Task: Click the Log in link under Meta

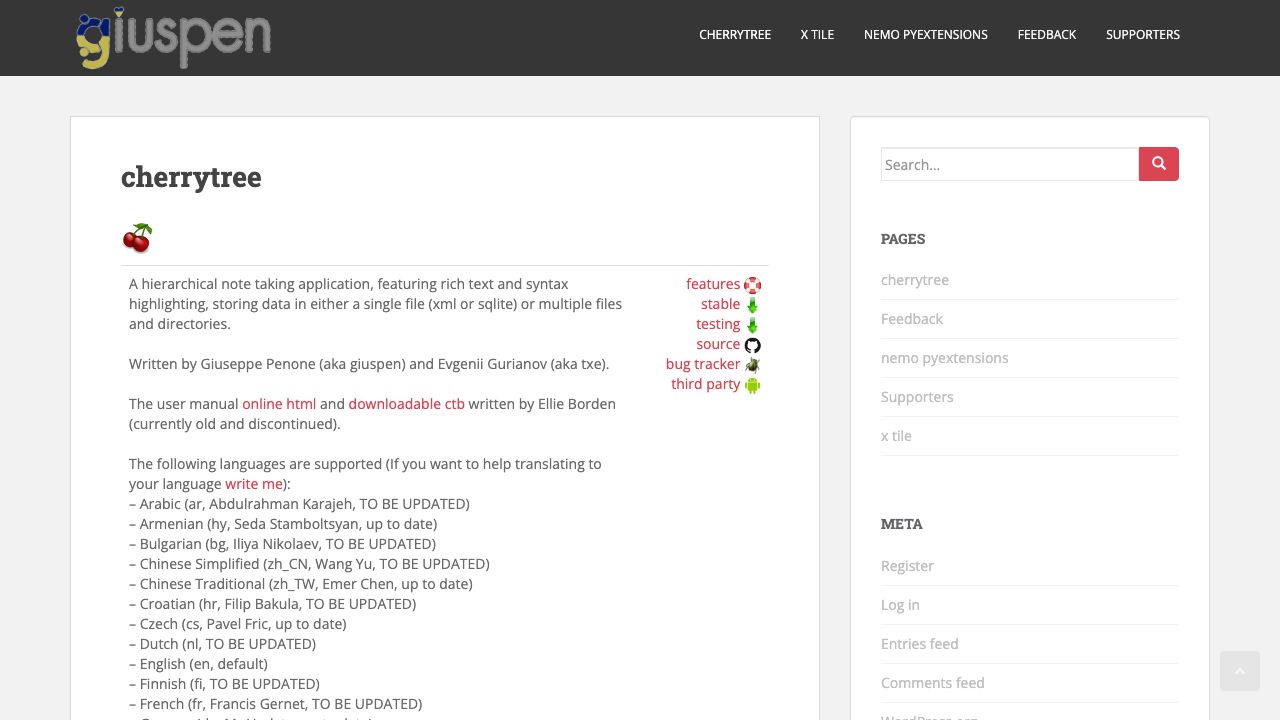Action: (x=900, y=605)
